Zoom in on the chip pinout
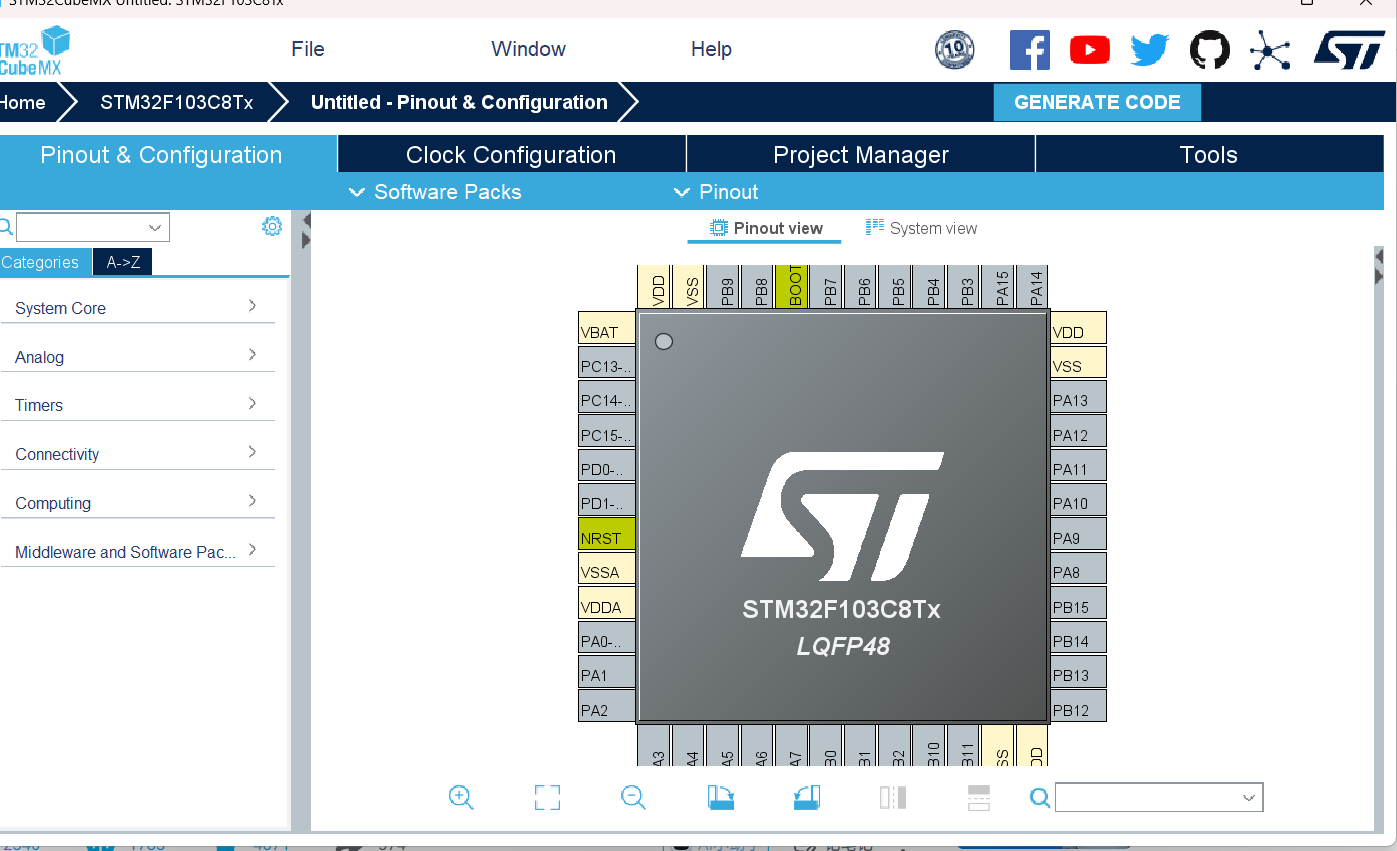 click(461, 797)
